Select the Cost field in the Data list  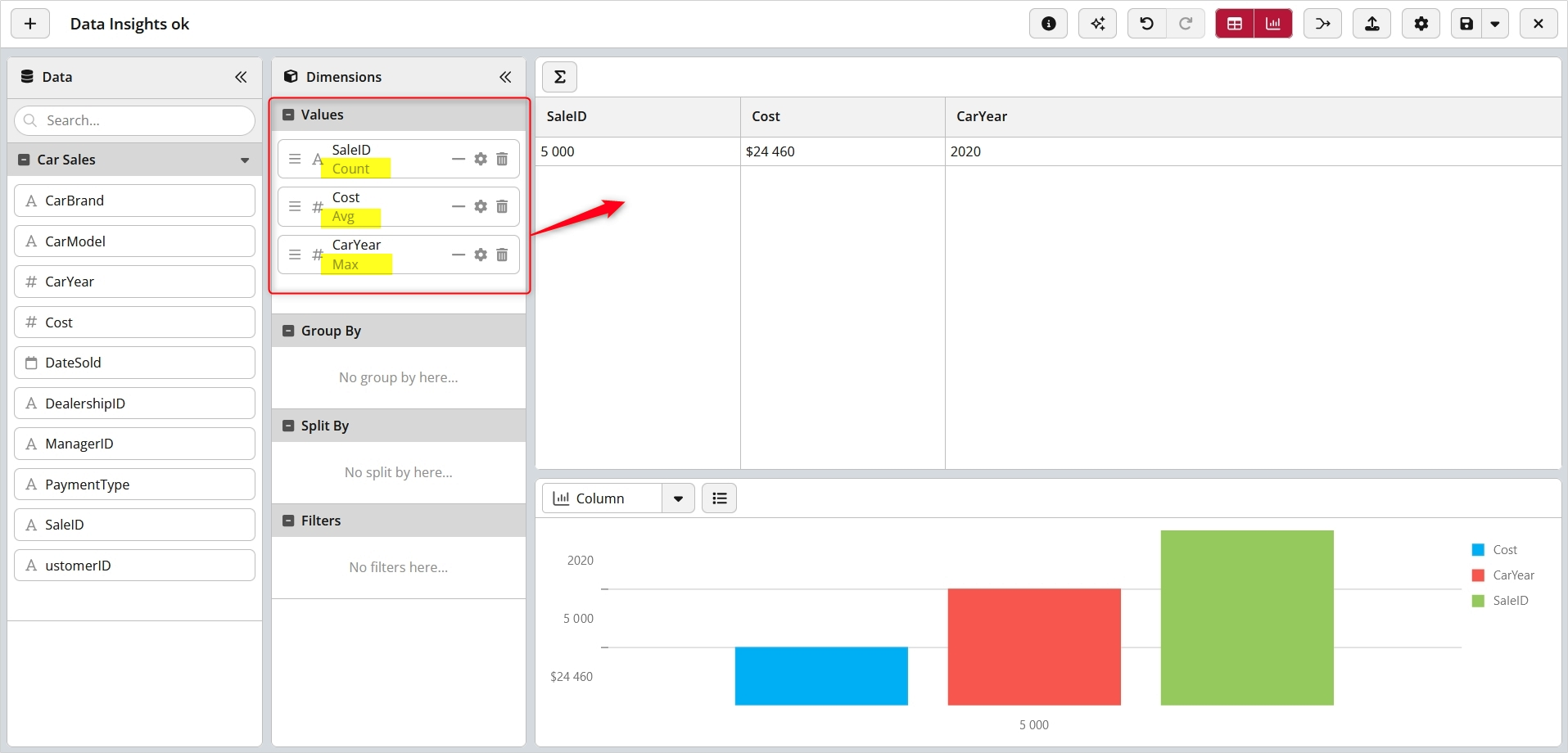pos(134,322)
